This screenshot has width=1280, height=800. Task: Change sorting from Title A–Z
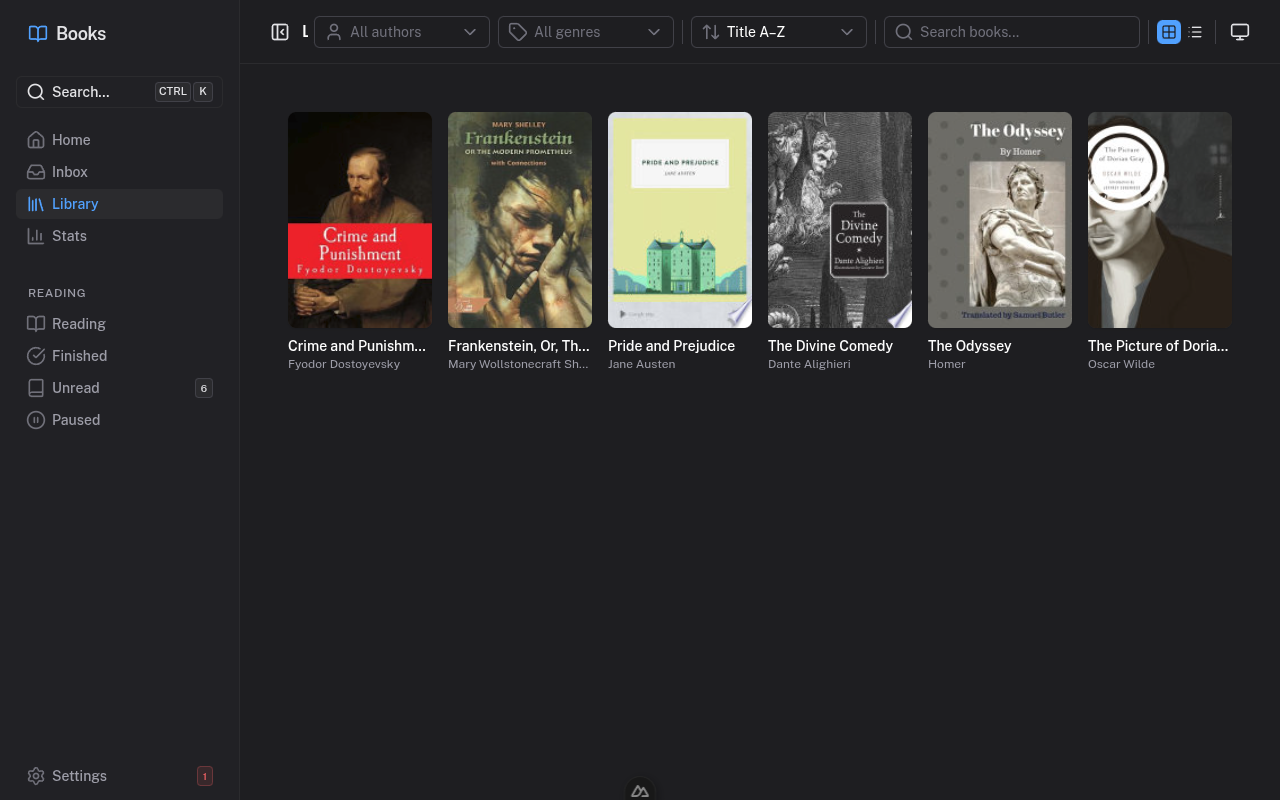[x=779, y=31]
